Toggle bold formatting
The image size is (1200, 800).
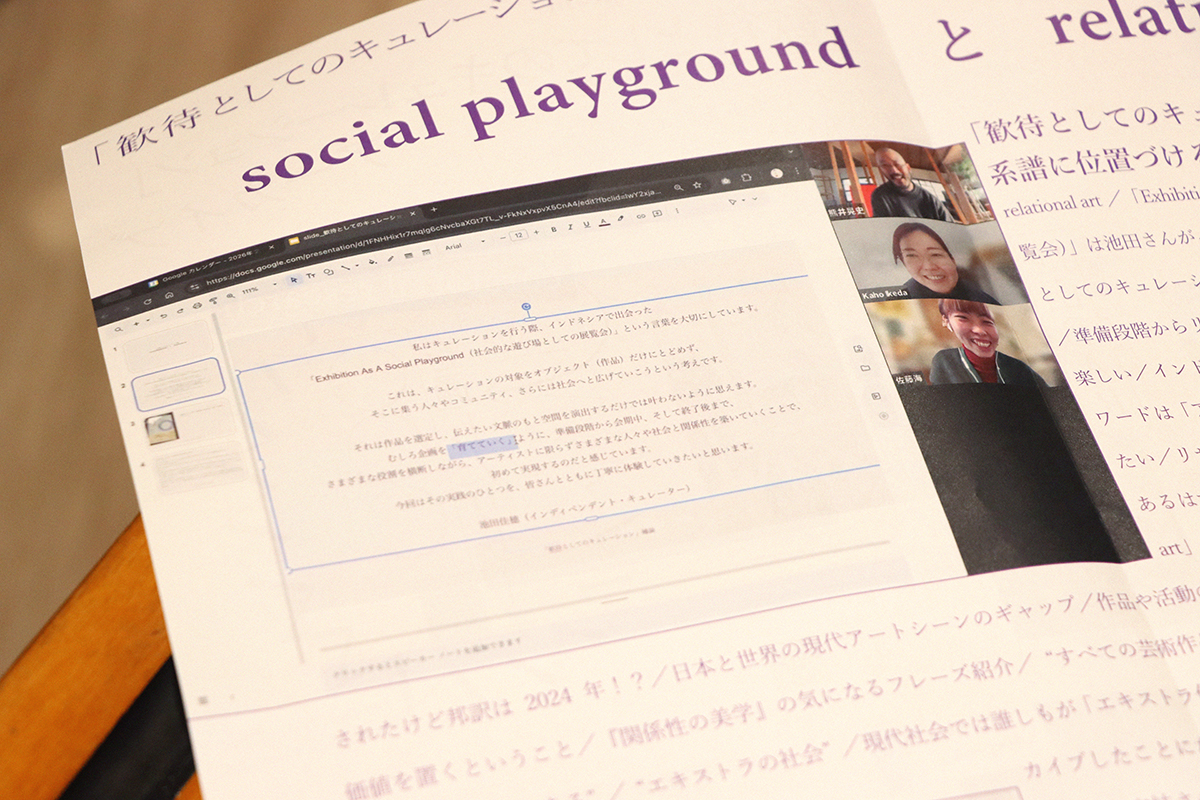(x=554, y=230)
